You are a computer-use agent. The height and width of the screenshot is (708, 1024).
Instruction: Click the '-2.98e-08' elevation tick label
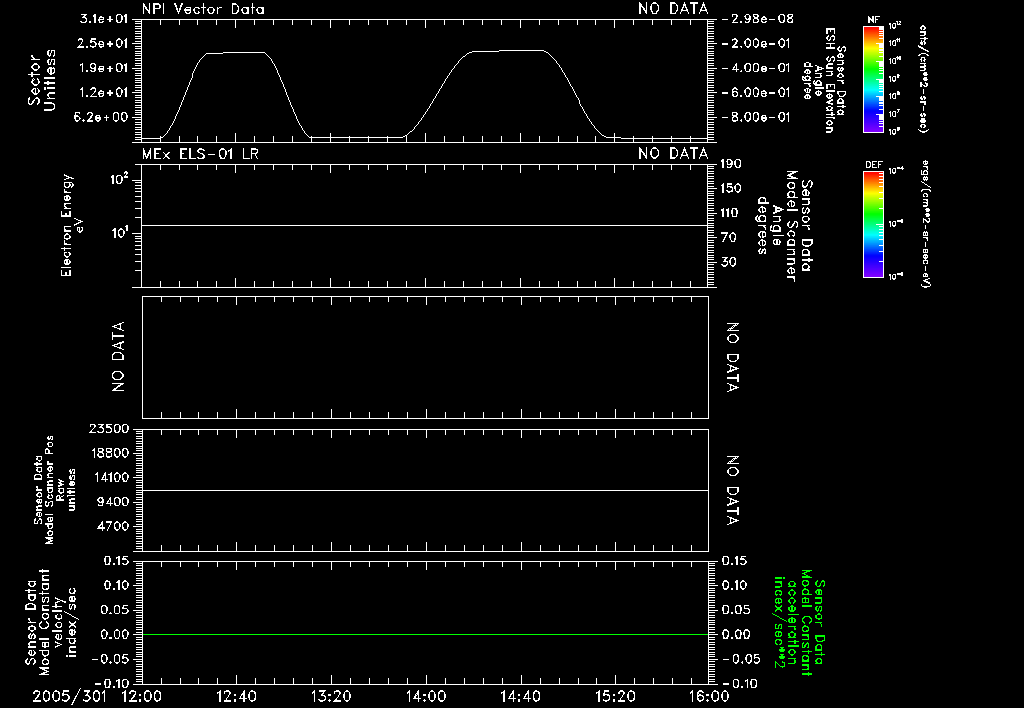click(x=758, y=19)
